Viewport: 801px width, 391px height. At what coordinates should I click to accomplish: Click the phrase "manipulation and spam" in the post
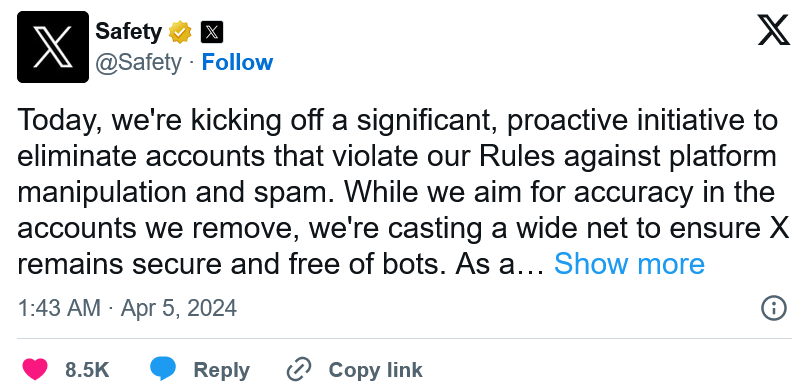pyautogui.click(x=177, y=193)
